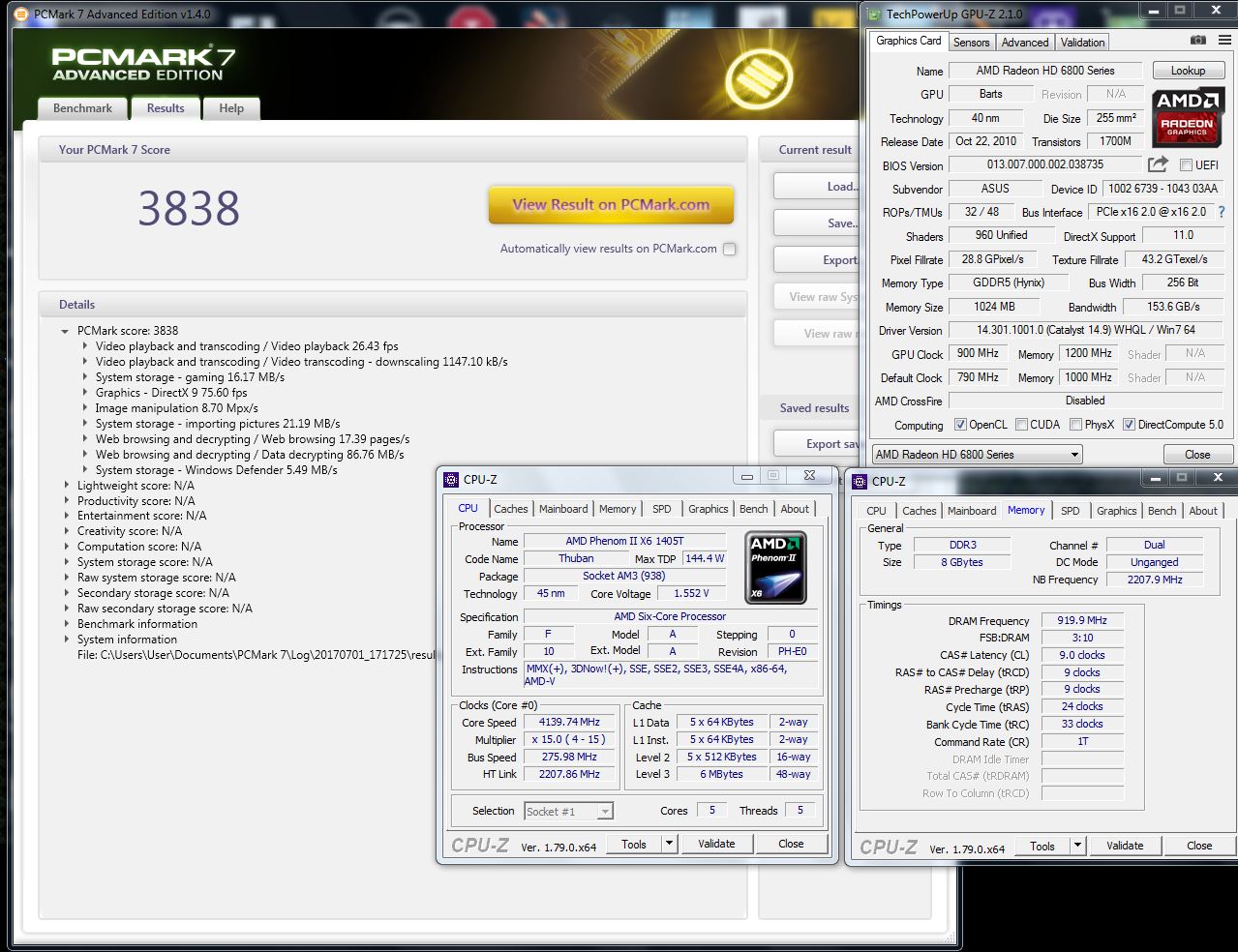Click the BIOS export share icon

1158,164
